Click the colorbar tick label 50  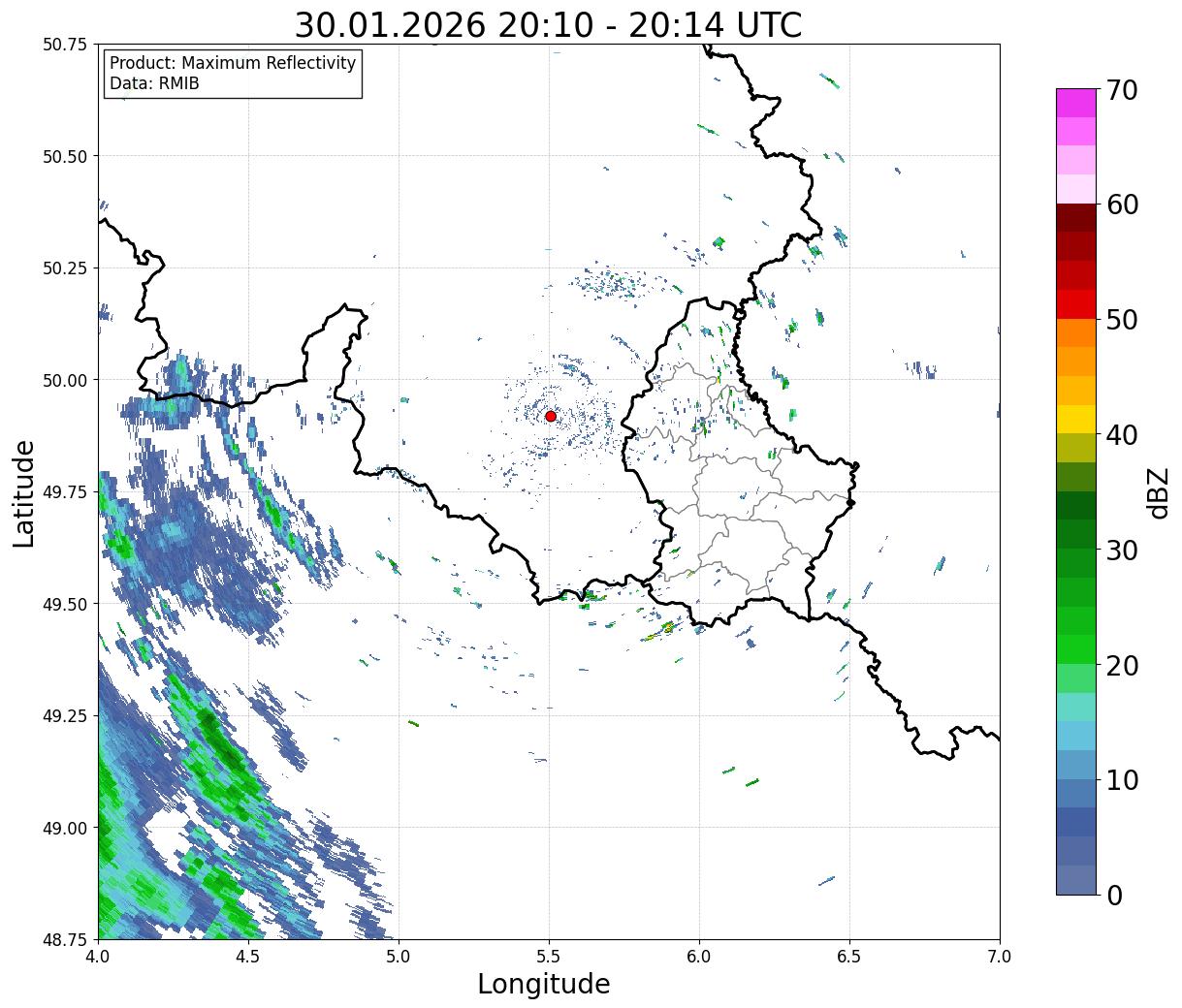pos(1121,320)
